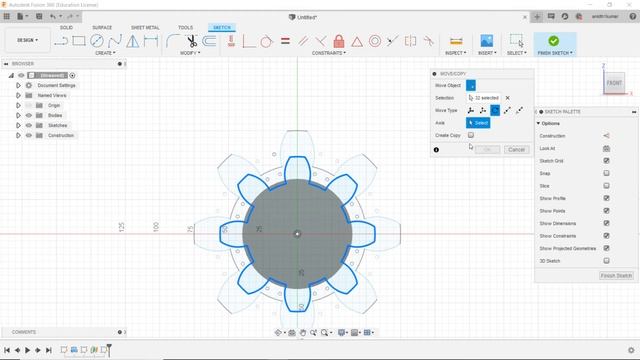
Task: Click Cancel in the Move/Copy dialog
Action: [x=516, y=149]
